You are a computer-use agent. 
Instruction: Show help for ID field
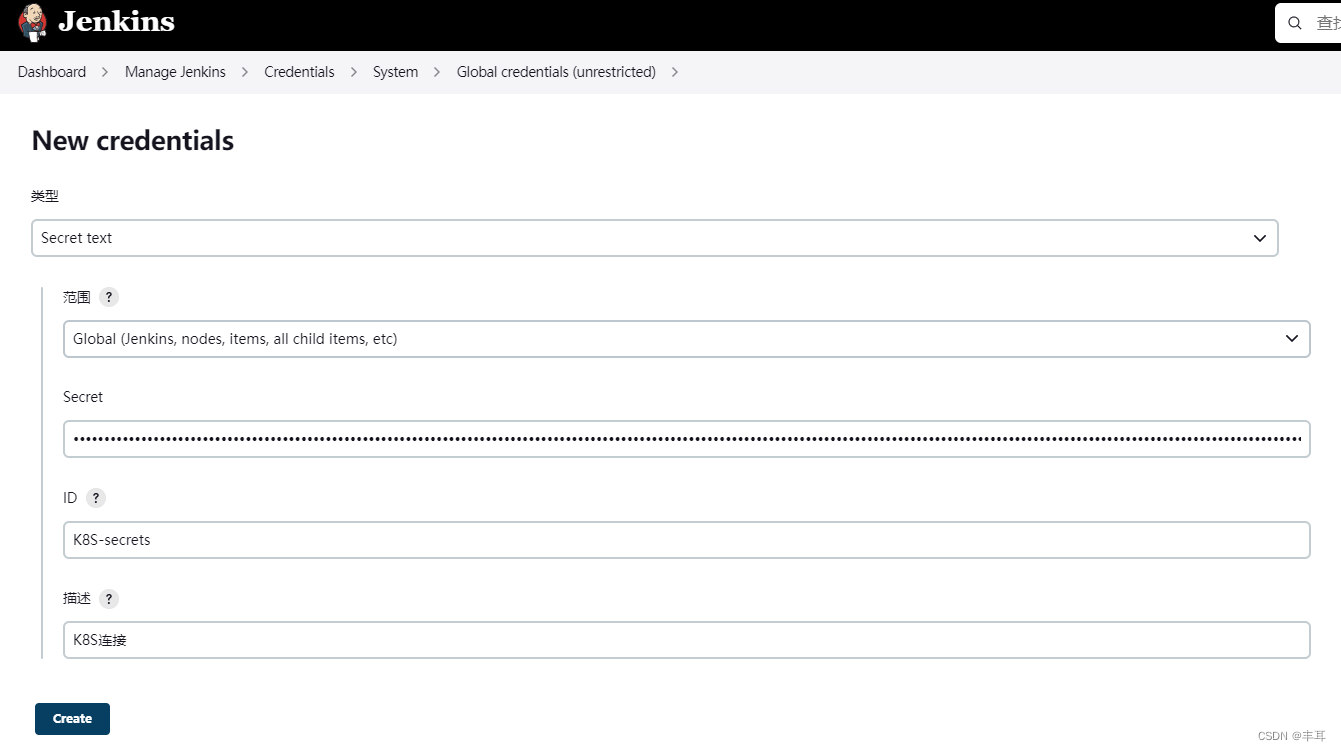[95, 498]
